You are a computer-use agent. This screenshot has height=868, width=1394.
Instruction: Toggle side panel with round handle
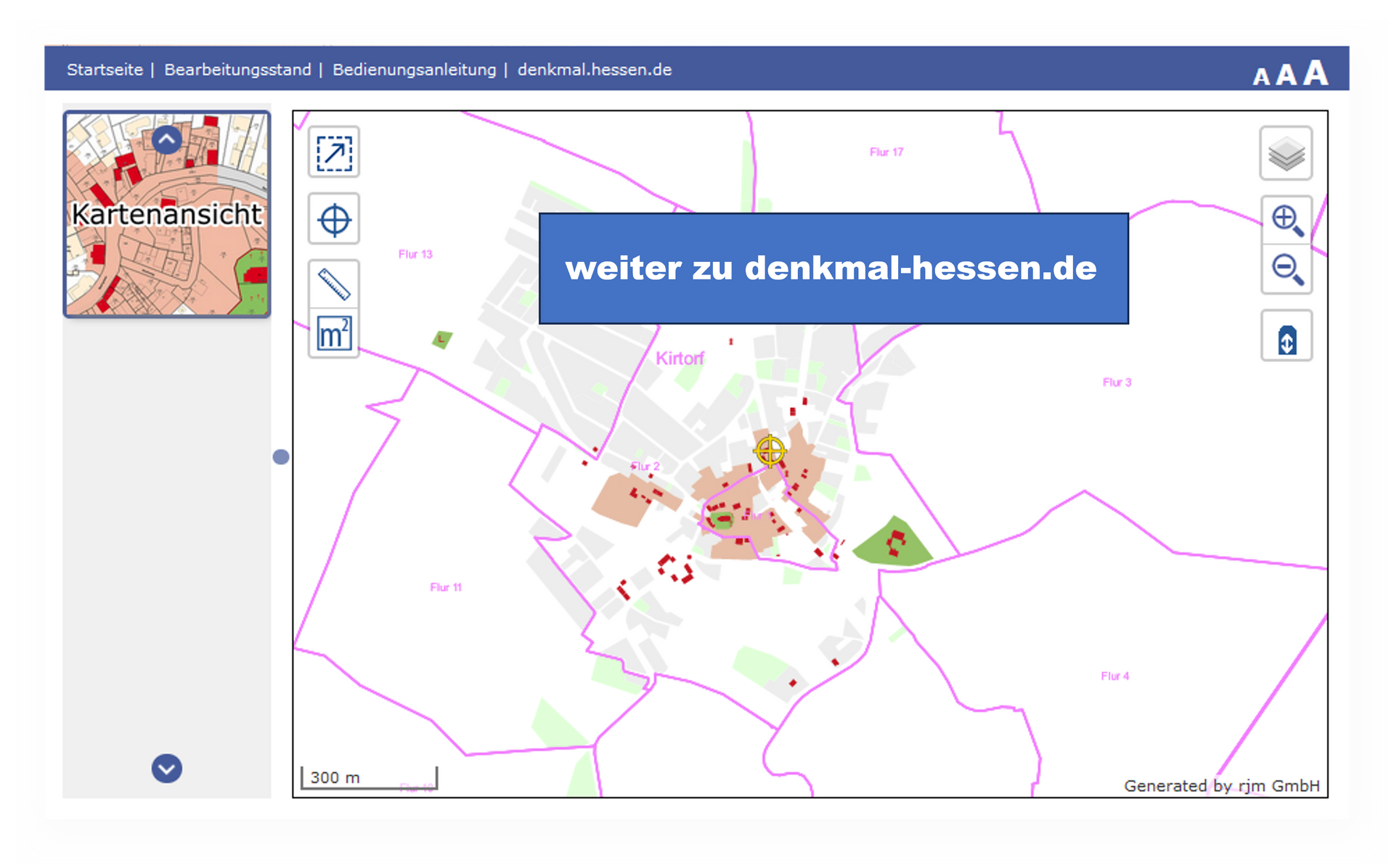pyautogui.click(x=281, y=456)
